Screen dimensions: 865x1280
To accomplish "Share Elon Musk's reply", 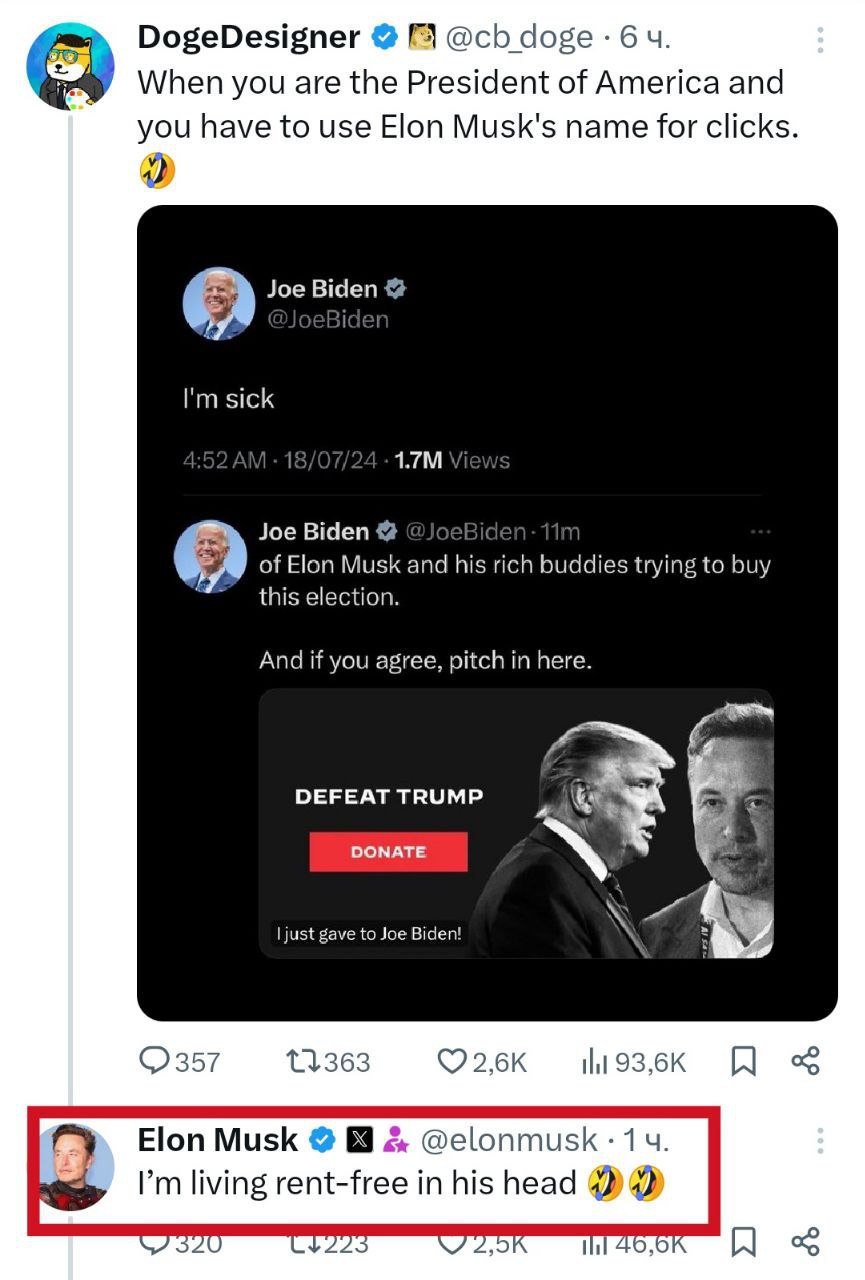I will click(x=805, y=1242).
